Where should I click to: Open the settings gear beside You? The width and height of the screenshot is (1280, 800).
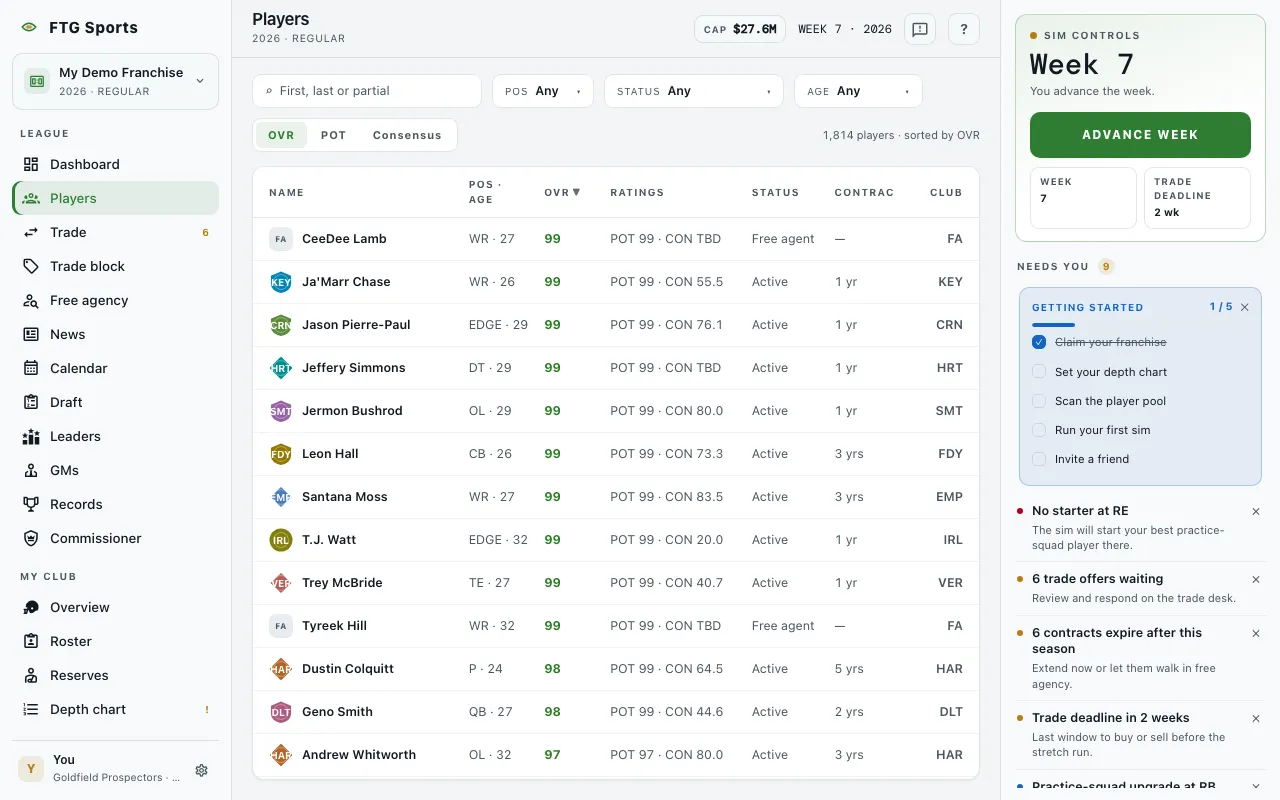pos(201,770)
